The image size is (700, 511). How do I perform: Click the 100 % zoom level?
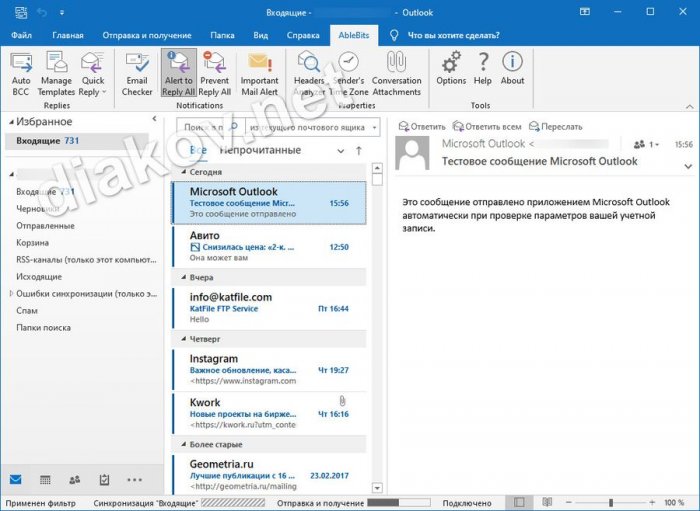[x=674, y=503]
